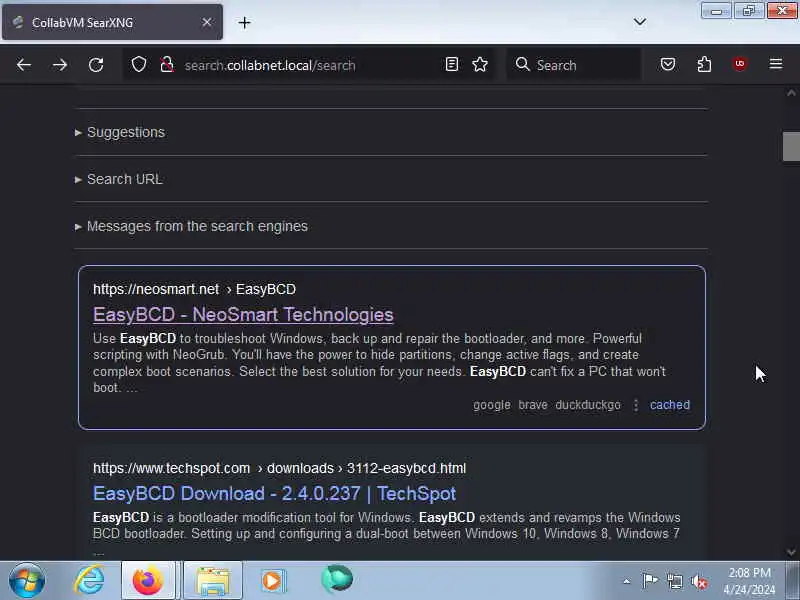Click the page scrollbar thumb
800x600 pixels.
(x=791, y=146)
